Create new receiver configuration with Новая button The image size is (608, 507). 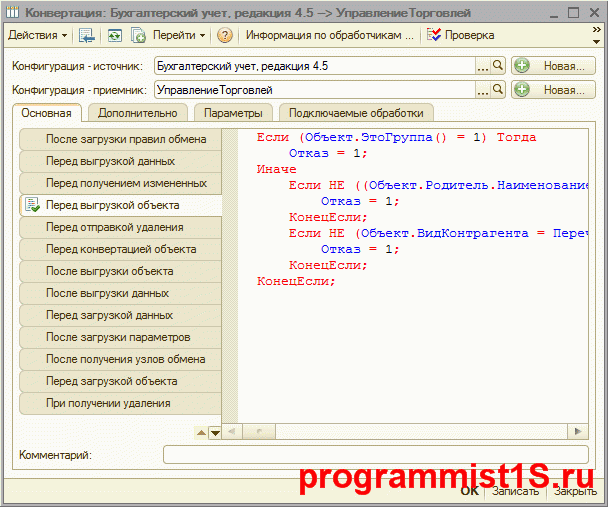(x=553, y=90)
